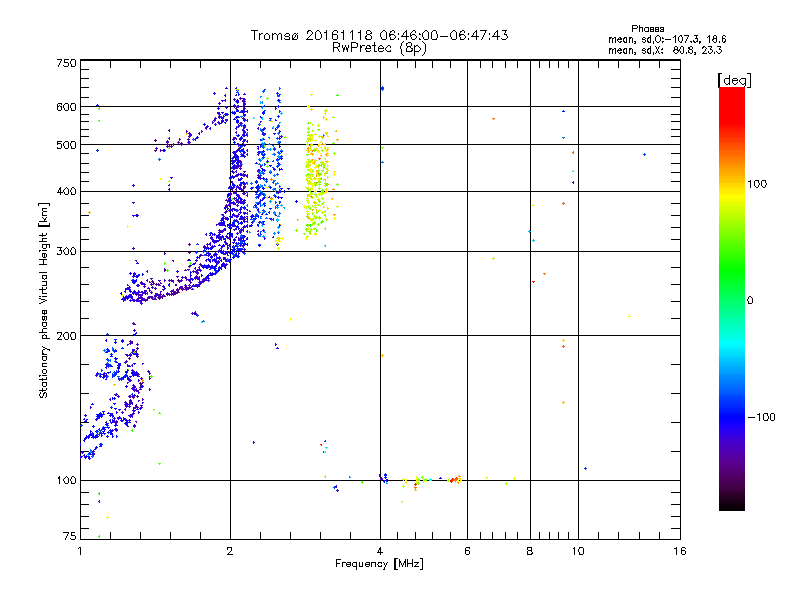Click the y-axis '75' tick label
Image resolution: width=800 pixels, height=600 pixels.
[x=70, y=536]
